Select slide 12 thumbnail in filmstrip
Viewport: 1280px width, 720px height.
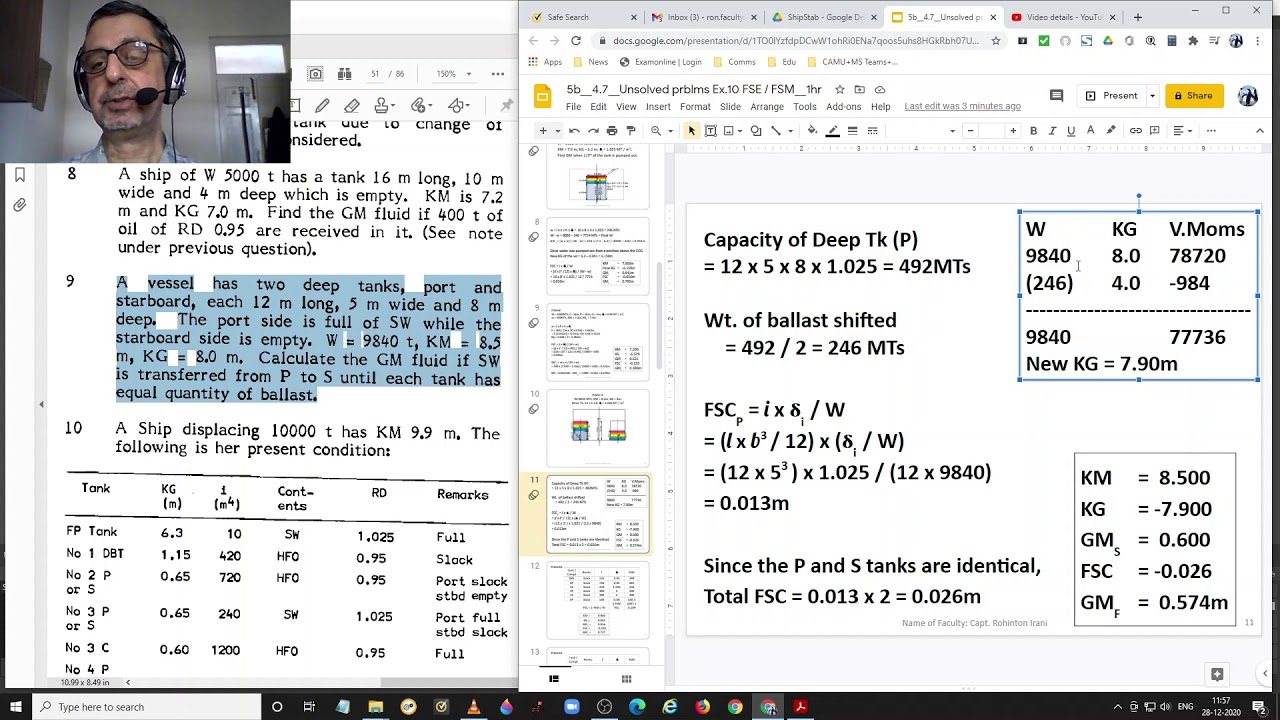pos(597,600)
